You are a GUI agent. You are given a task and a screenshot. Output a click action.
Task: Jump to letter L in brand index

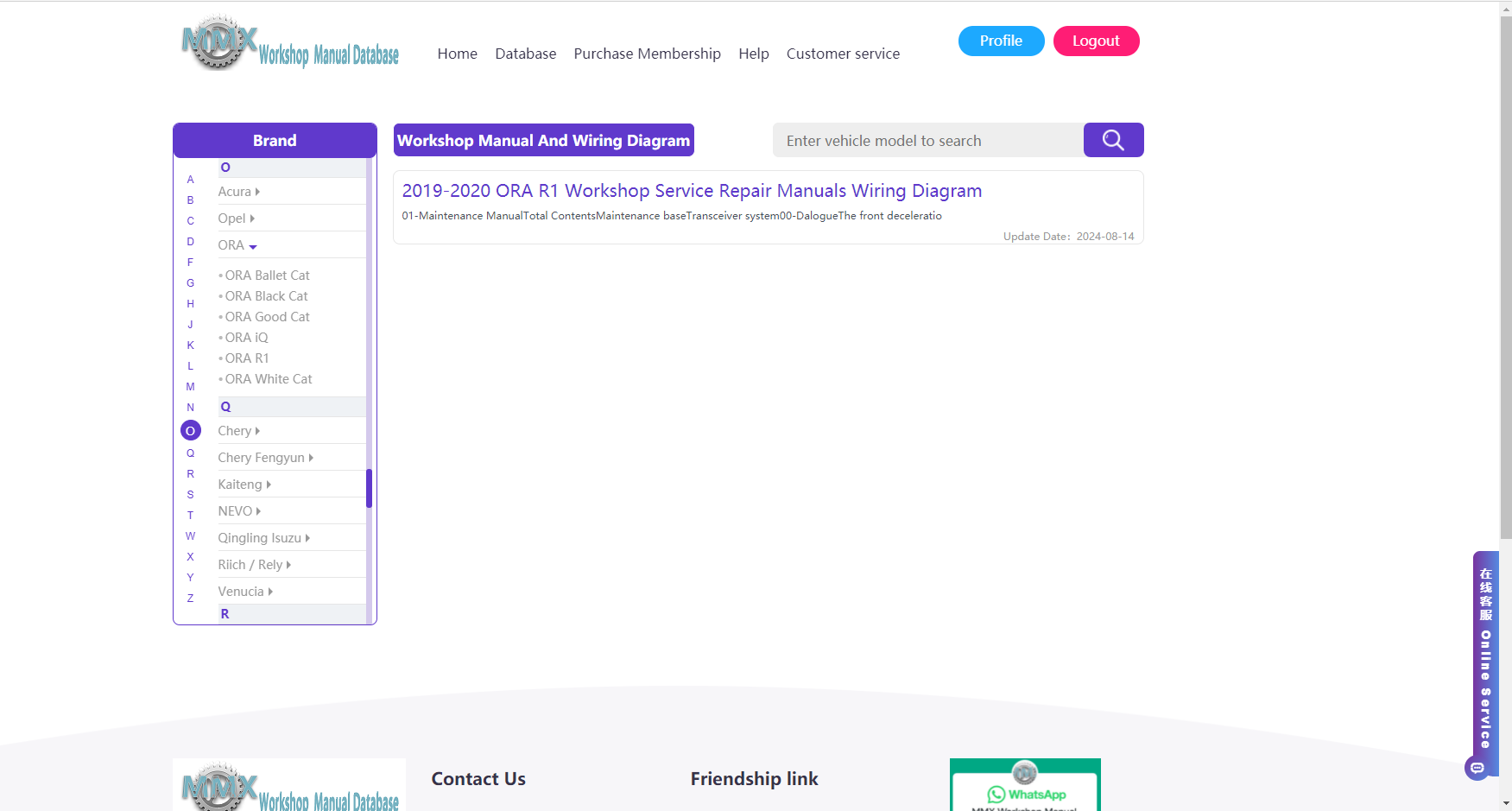point(191,366)
